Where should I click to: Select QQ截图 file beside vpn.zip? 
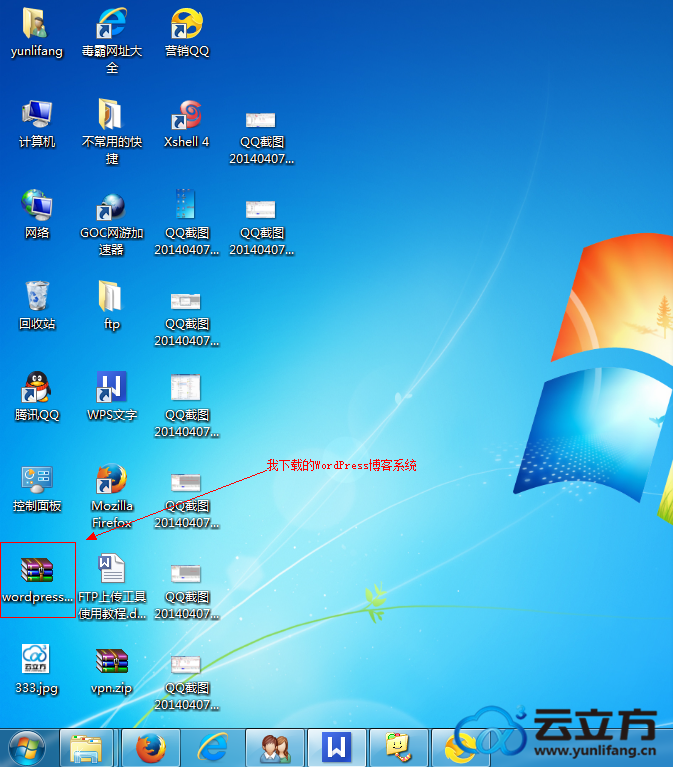click(187, 683)
